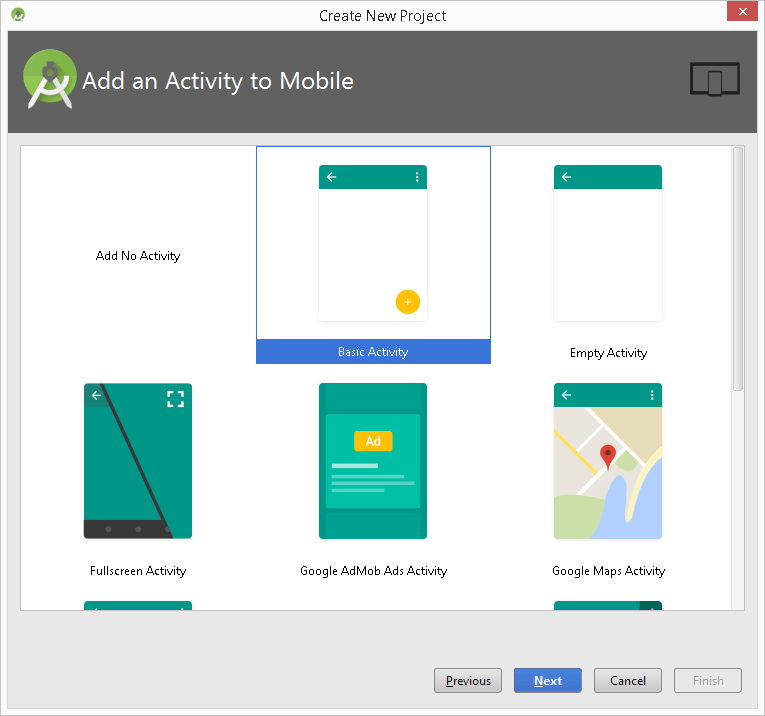Click the yellow floating action button in Basic Activity preview

[408, 302]
